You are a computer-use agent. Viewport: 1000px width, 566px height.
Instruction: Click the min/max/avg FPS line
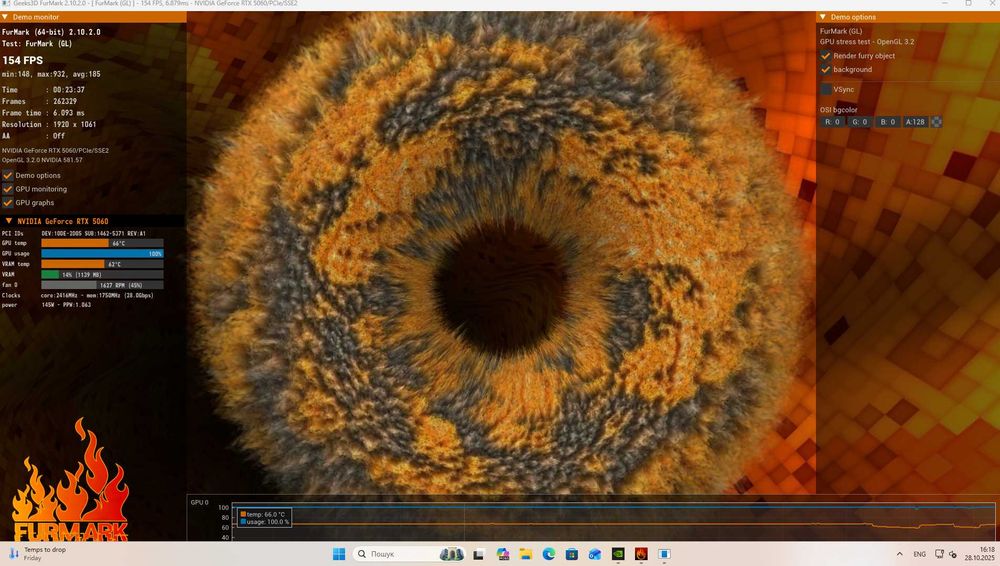pyautogui.click(x=51, y=74)
